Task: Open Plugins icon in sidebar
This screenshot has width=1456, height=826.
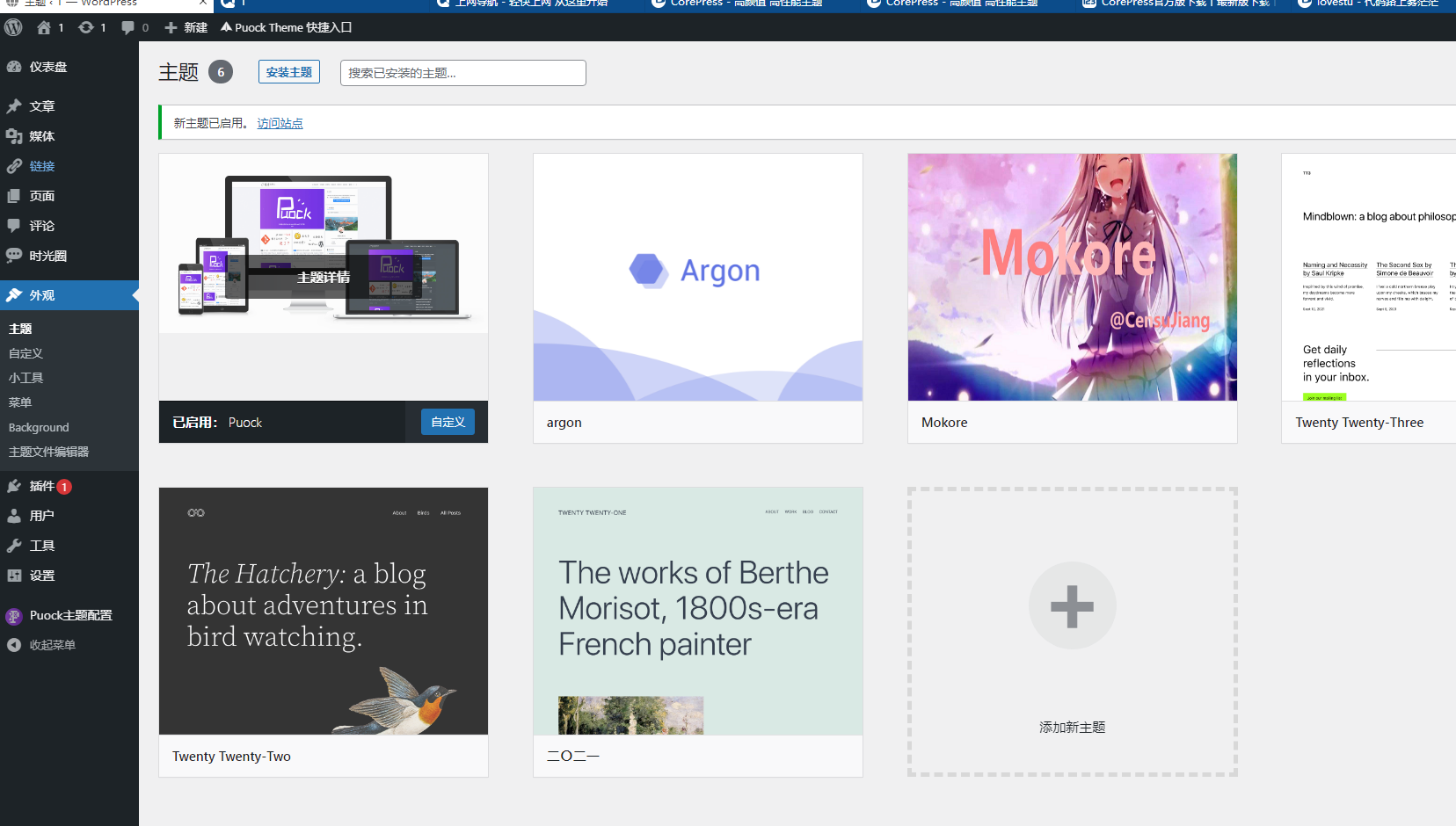Action: pos(14,486)
